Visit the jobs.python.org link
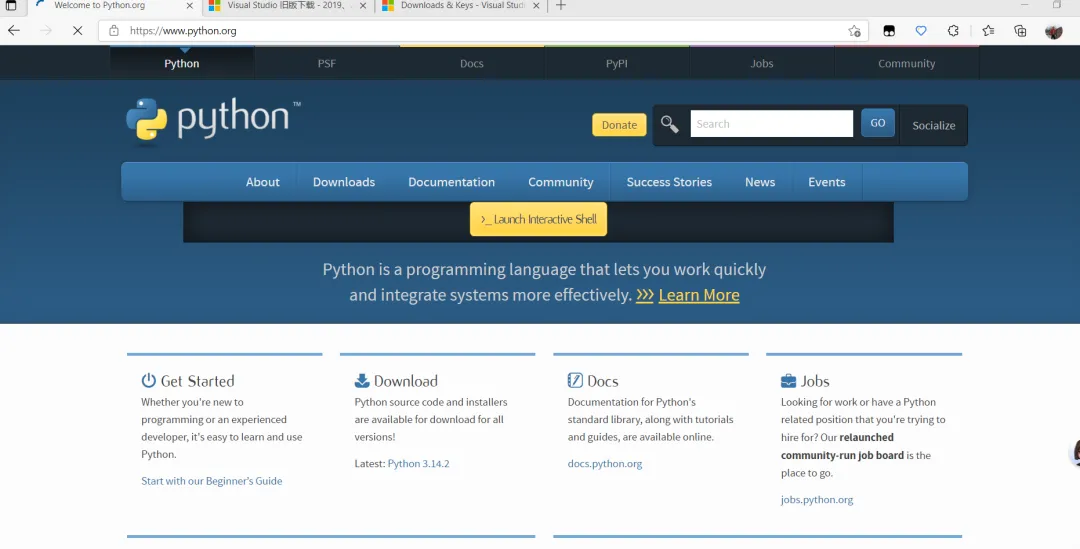Viewport: 1080px width, 549px height. [817, 499]
